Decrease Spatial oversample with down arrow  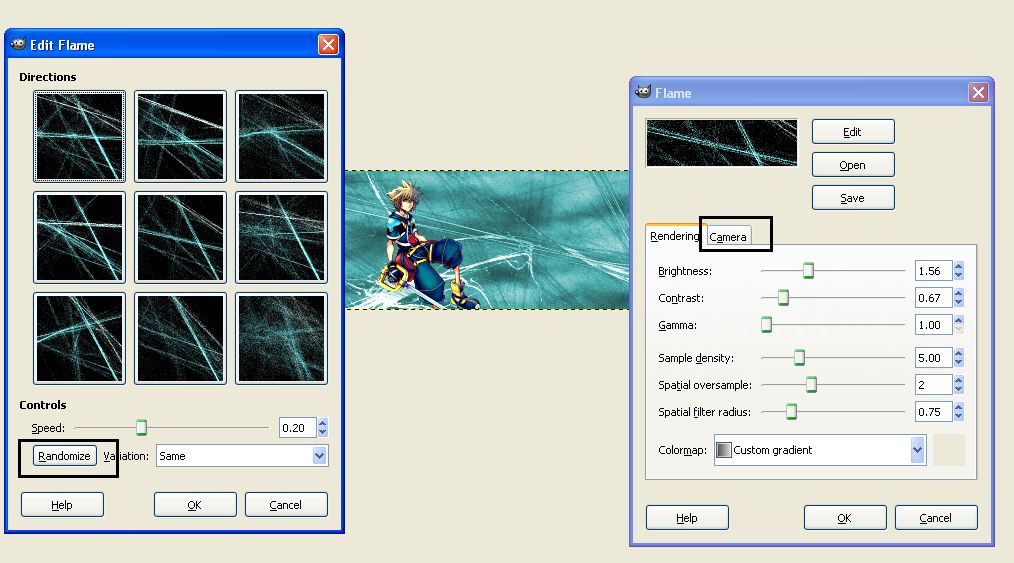tap(959, 390)
